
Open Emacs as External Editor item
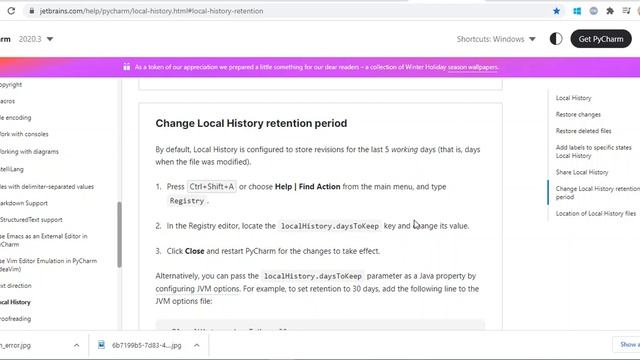[x=44, y=240]
